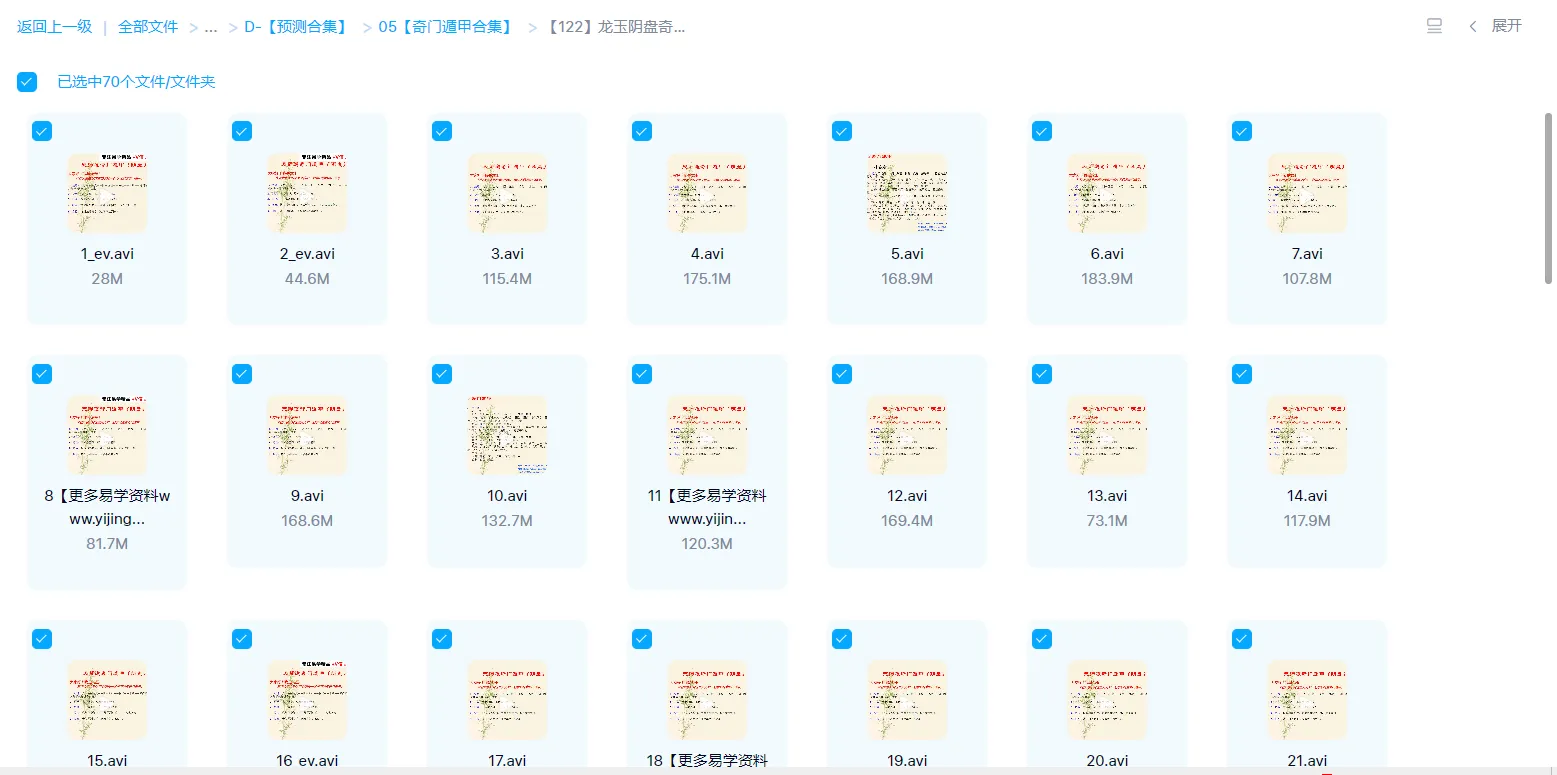Image resolution: width=1557 pixels, height=775 pixels.
Task: Uncheck 14.avi in the file grid
Action: pos(1241,373)
